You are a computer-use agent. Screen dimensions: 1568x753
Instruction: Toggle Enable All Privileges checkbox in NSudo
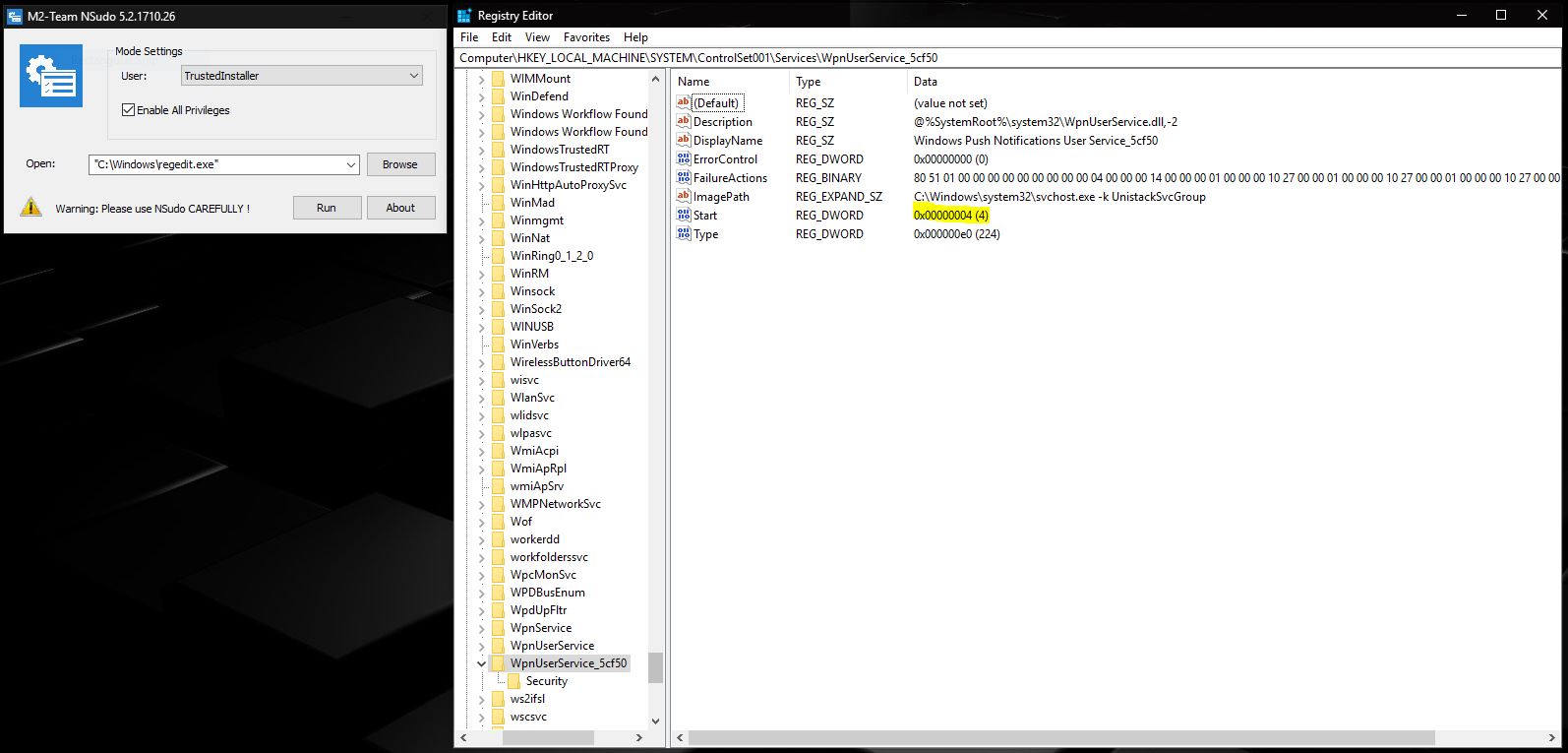tap(128, 110)
